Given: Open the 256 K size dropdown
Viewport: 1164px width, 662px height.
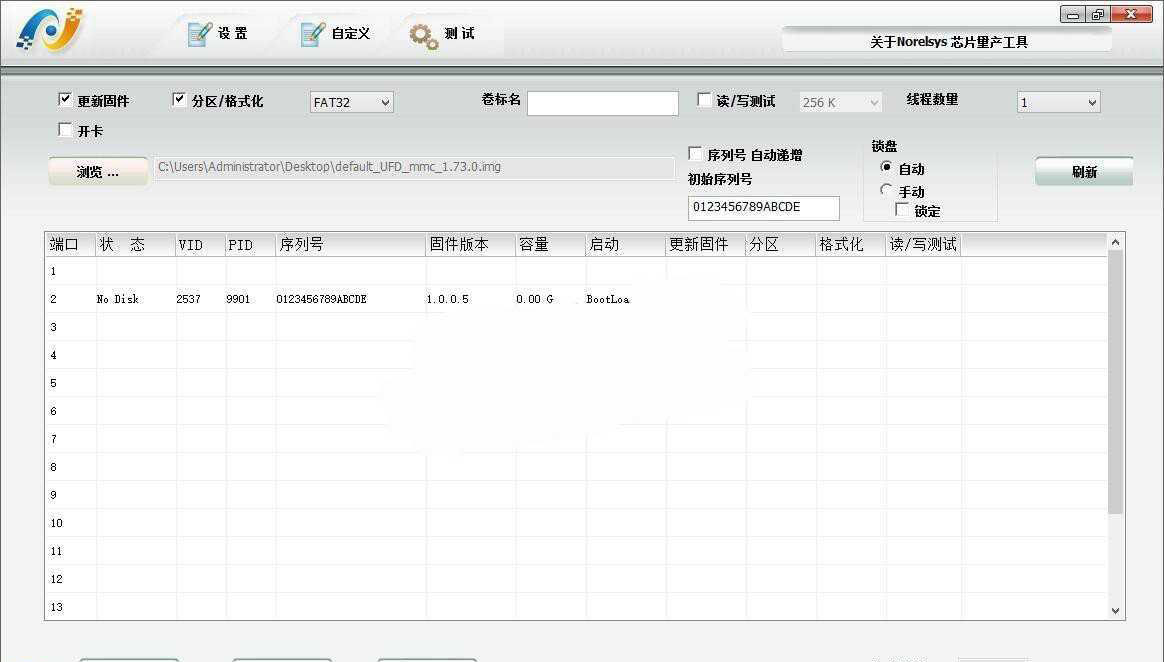Looking at the screenshot, I should point(840,102).
